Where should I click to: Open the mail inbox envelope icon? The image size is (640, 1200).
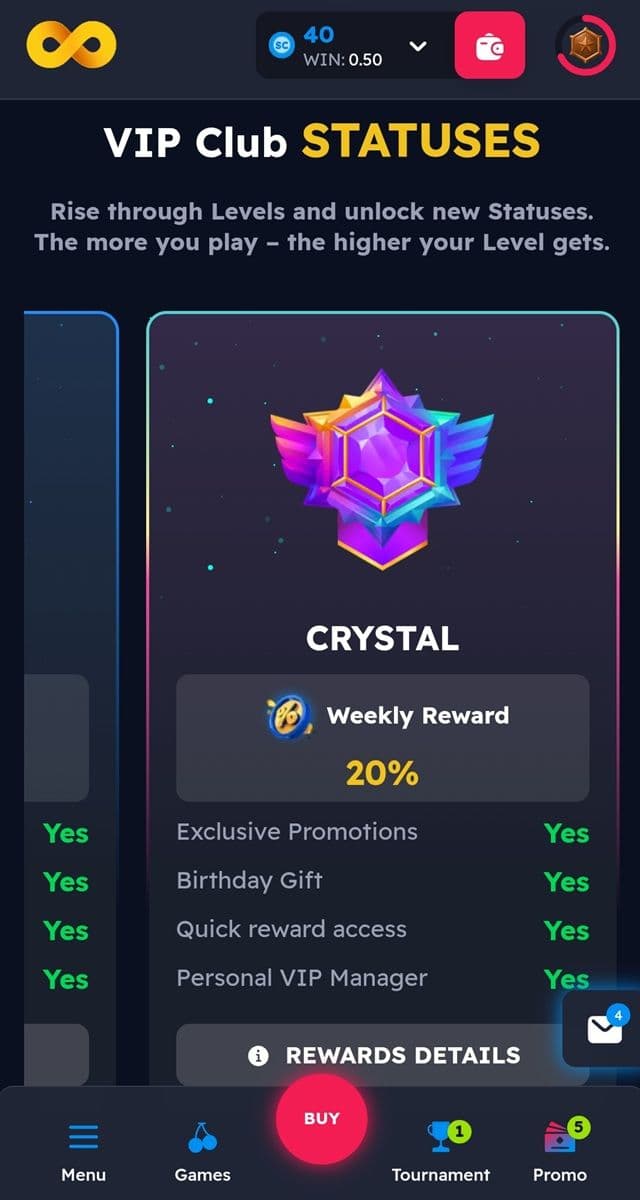pos(604,1029)
